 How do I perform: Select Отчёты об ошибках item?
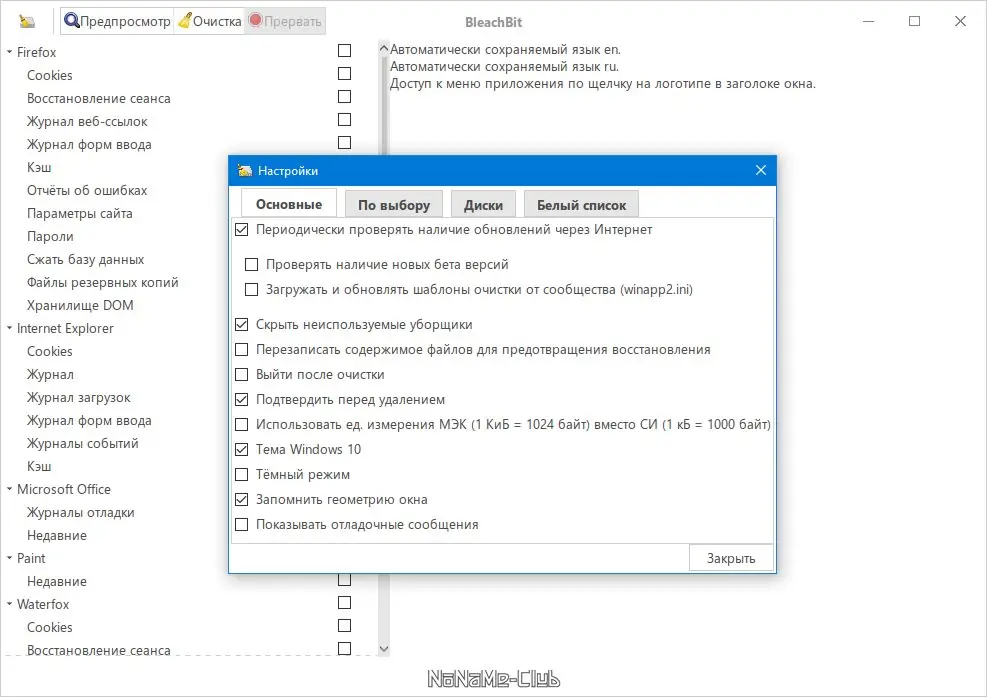coord(87,190)
